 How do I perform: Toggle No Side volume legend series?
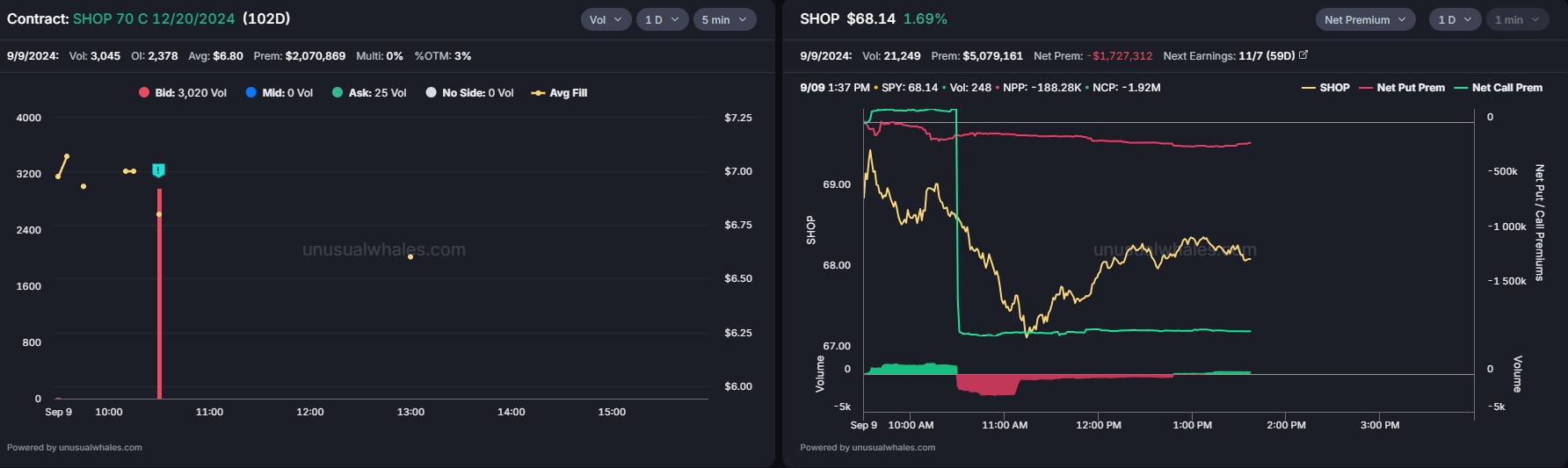click(x=469, y=92)
